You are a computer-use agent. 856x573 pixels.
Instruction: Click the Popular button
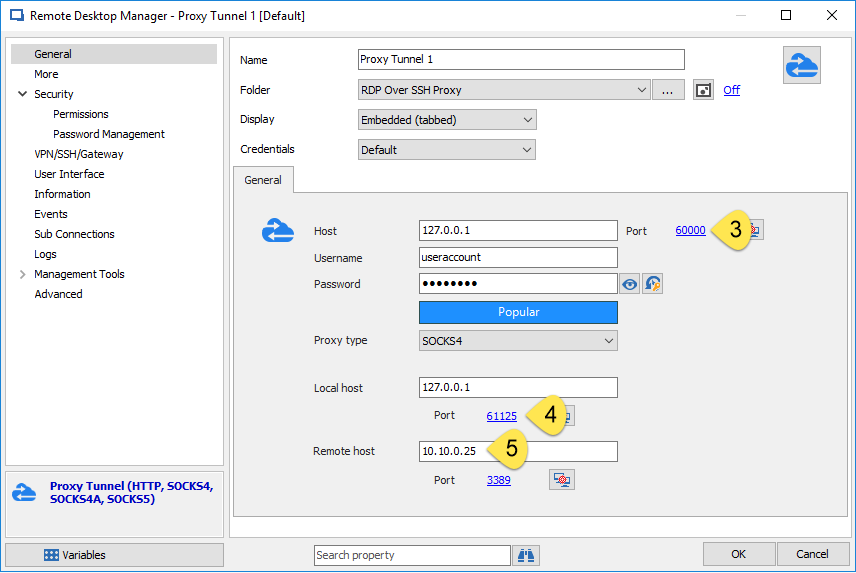coord(518,312)
